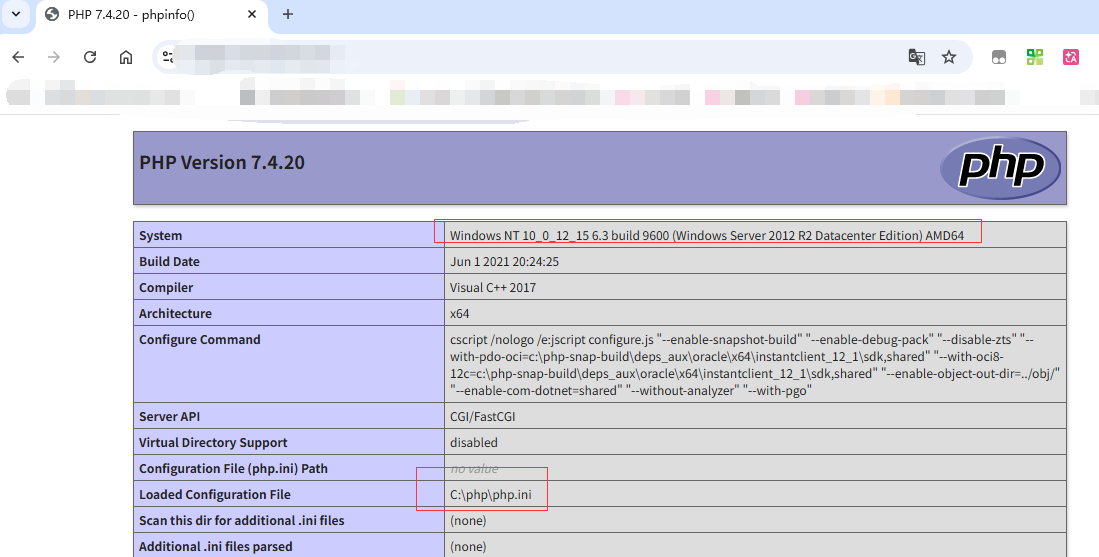The height and width of the screenshot is (557, 1099).
Task: Expand the tab search dropdown
Action: (x=16, y=14)
